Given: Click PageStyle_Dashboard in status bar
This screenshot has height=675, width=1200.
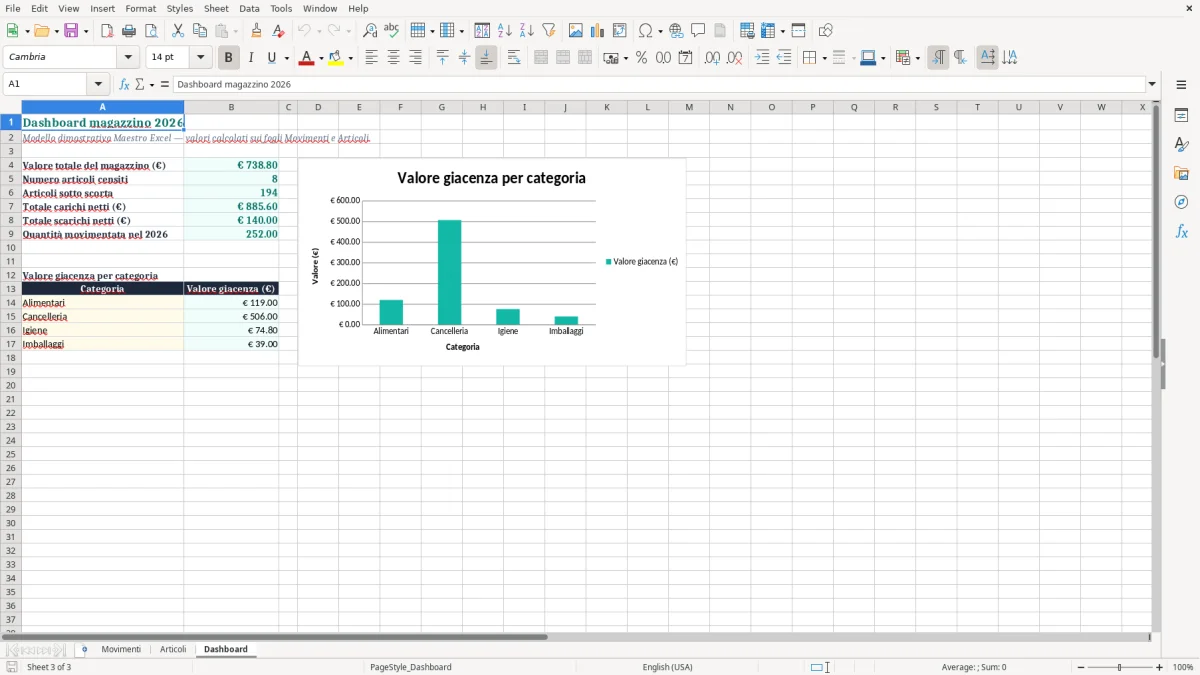Looking at the screenshot, I should 411,667.
